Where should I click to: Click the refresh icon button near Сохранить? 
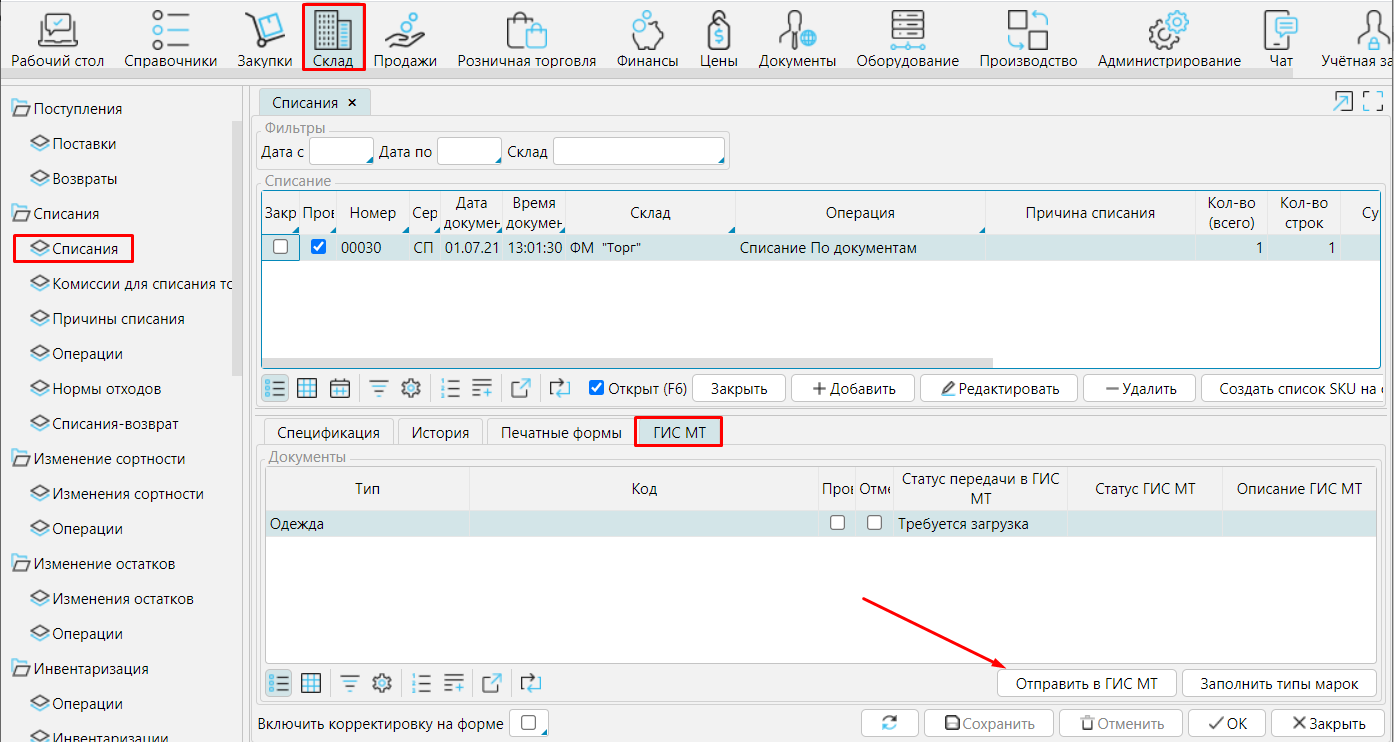click(x=888, y=723)
